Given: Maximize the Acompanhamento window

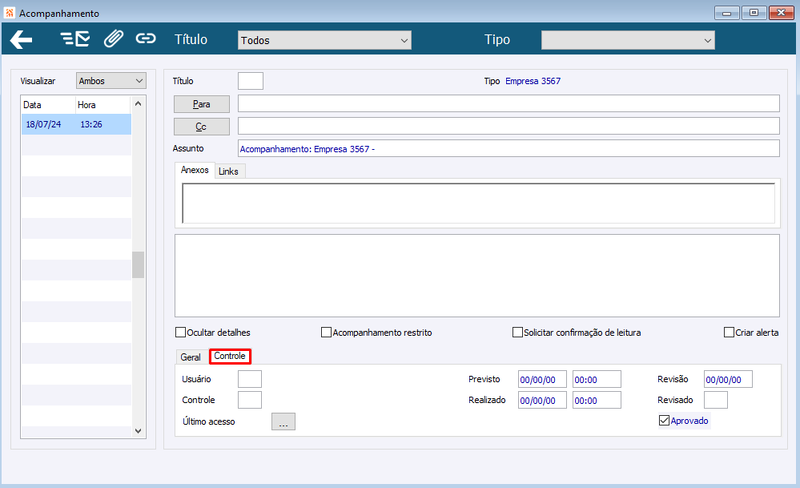Looking at the screenshot, I should (x=754, y=13).
